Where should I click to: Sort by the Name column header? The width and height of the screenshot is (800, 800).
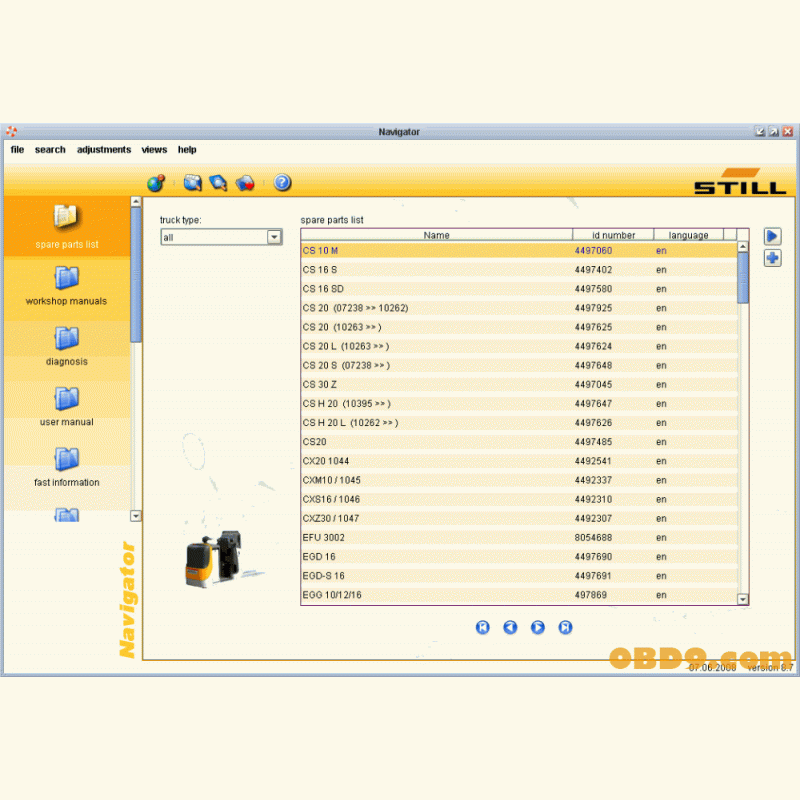point(437,235)
